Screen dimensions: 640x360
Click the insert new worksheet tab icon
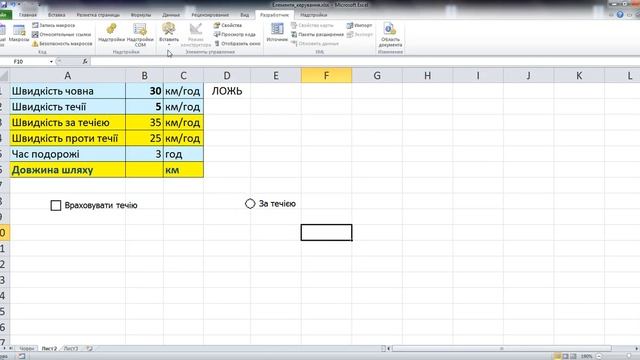point(89,349)
